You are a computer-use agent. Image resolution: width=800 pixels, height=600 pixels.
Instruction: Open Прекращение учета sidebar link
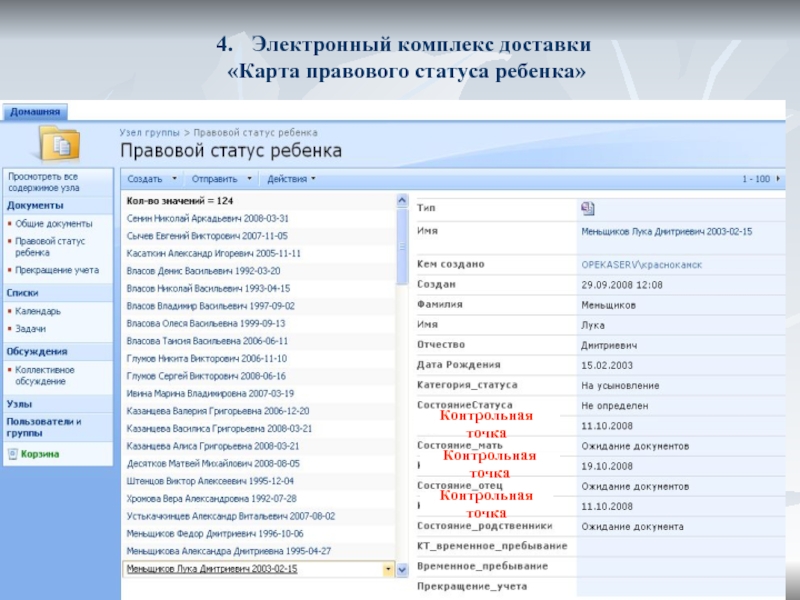pyautogui.click(x=57, y=270)
